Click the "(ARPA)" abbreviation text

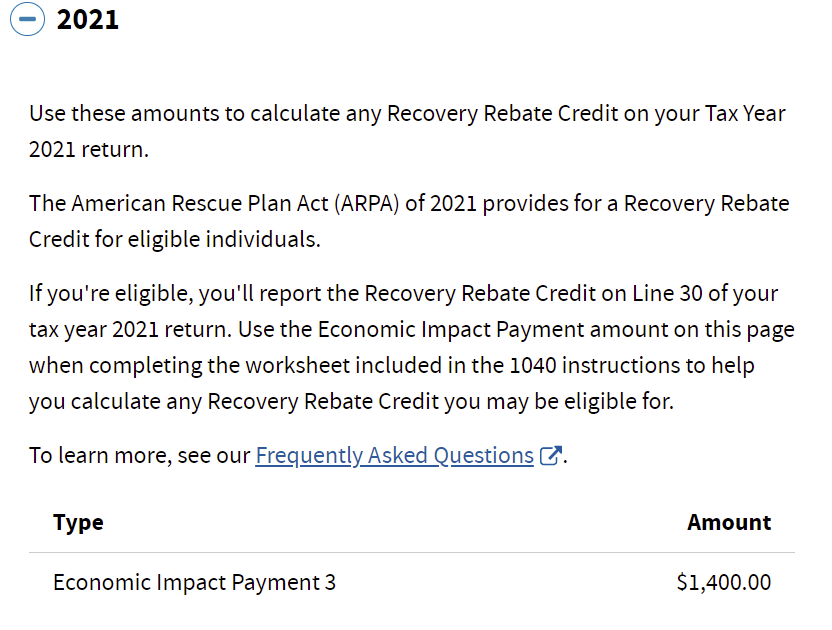click(x=367, y=204)
